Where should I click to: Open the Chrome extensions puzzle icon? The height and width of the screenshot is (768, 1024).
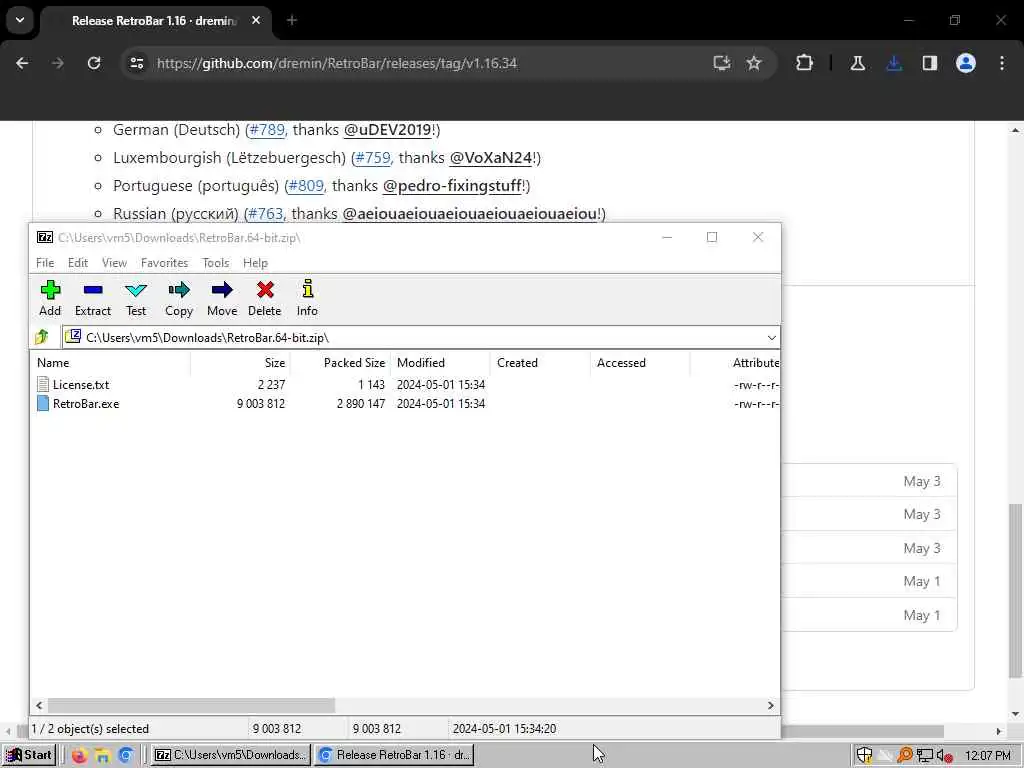click(x=805, y=63)
